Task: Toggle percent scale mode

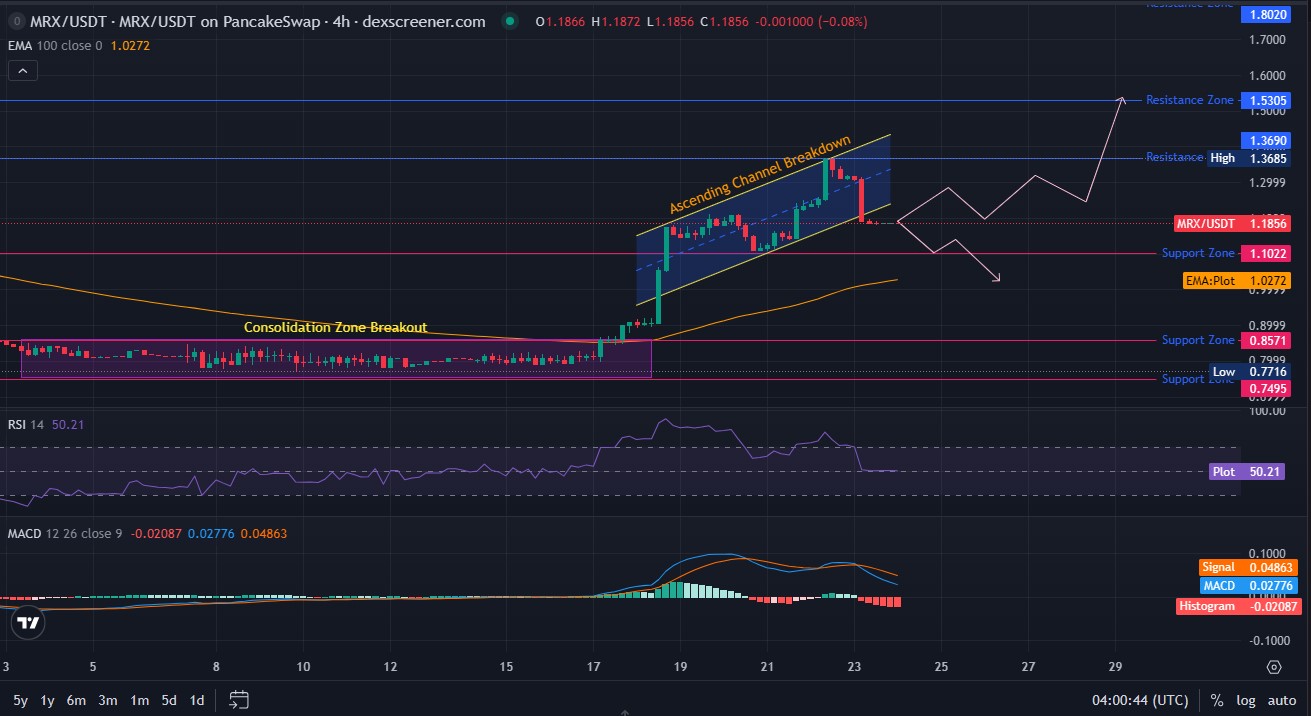Action: pyautogui.click(x=1217, y=700)
